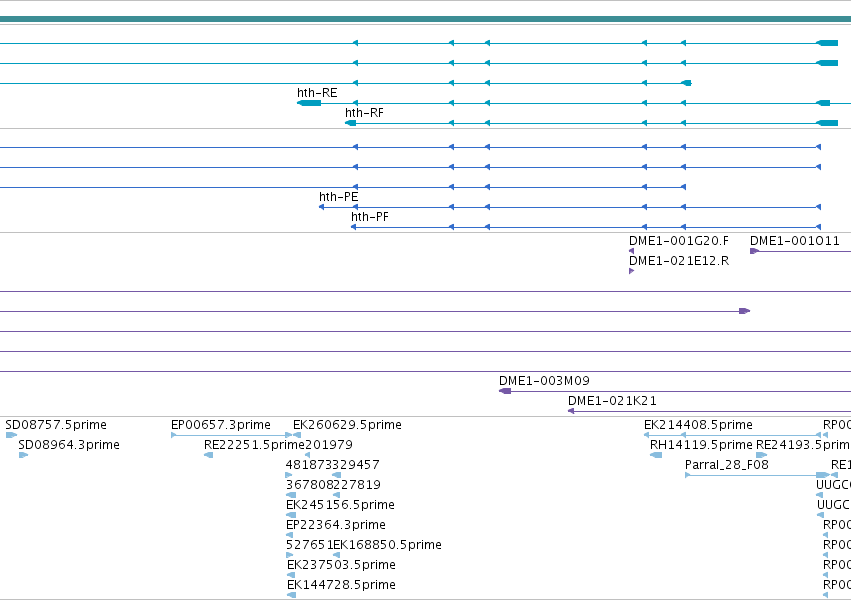This screenshot has height=600, width=851.
Task: Click the EK237503.5prime blue arrow glyph
Action: (291, 575)
